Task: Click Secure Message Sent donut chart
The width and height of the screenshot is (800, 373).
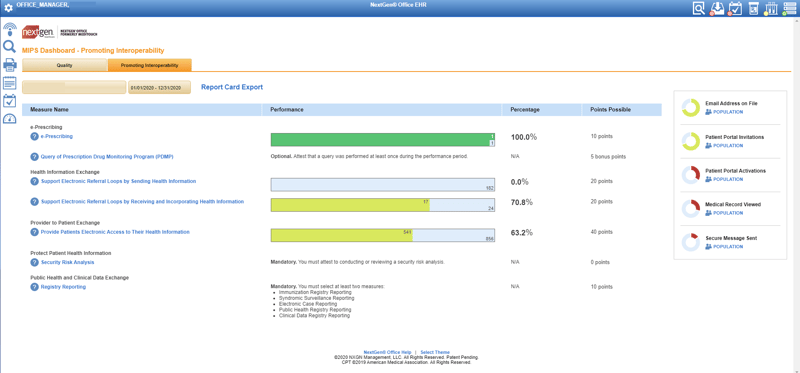Action: [x=690, y=242]
